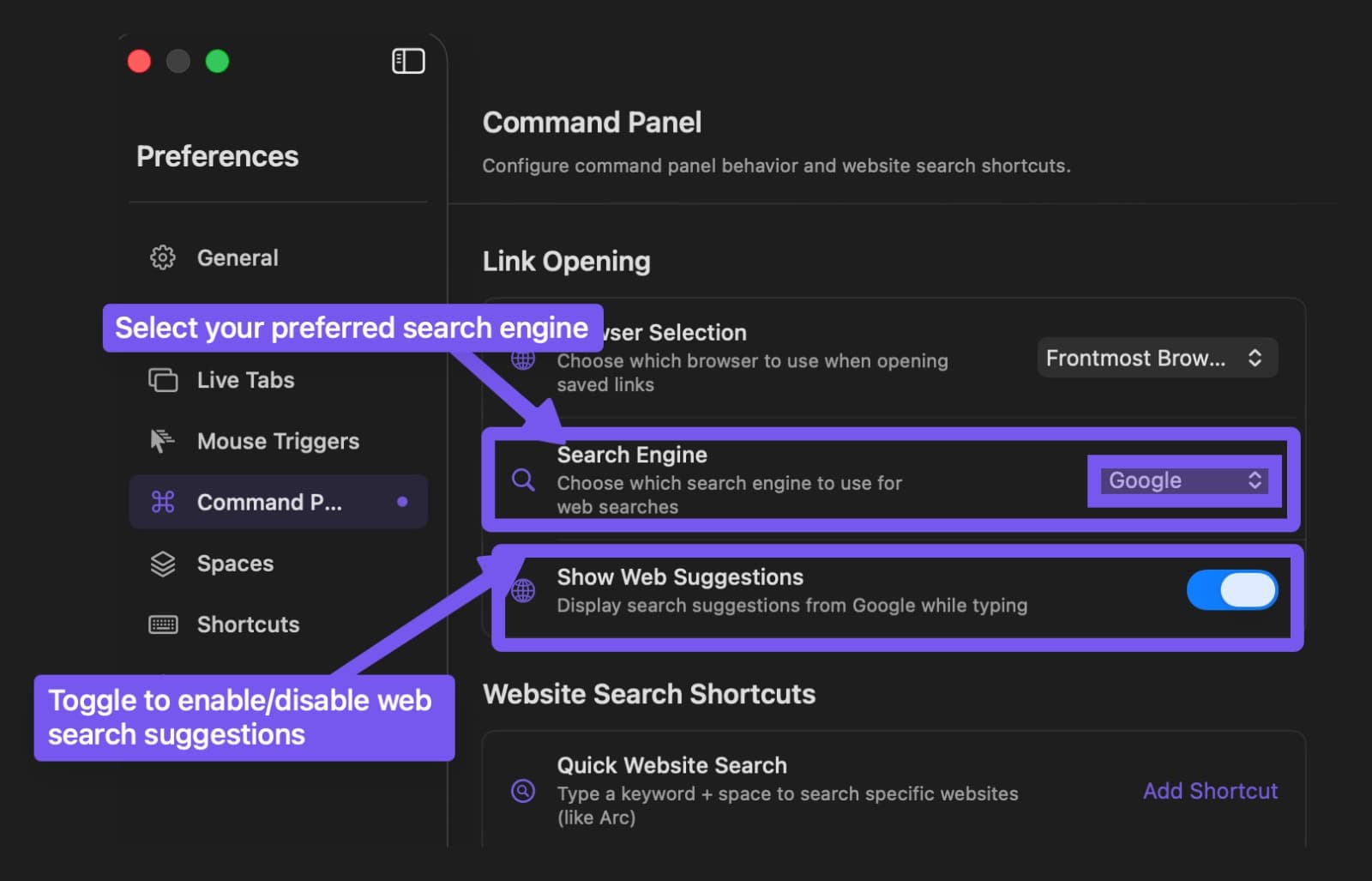Image resolution: width=1372 pixels, height=881 pixels.
Task: Switch to the Spaces preferences section
Action: (x=235, y=564)
